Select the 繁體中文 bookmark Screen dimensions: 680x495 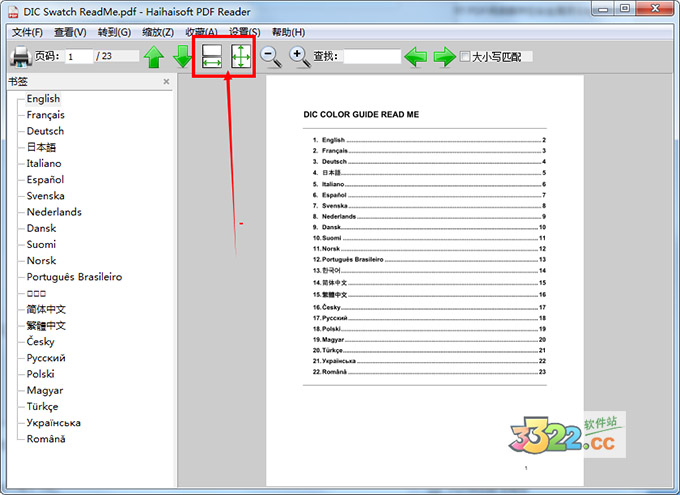pyautogui.click(x=46, y=325)
